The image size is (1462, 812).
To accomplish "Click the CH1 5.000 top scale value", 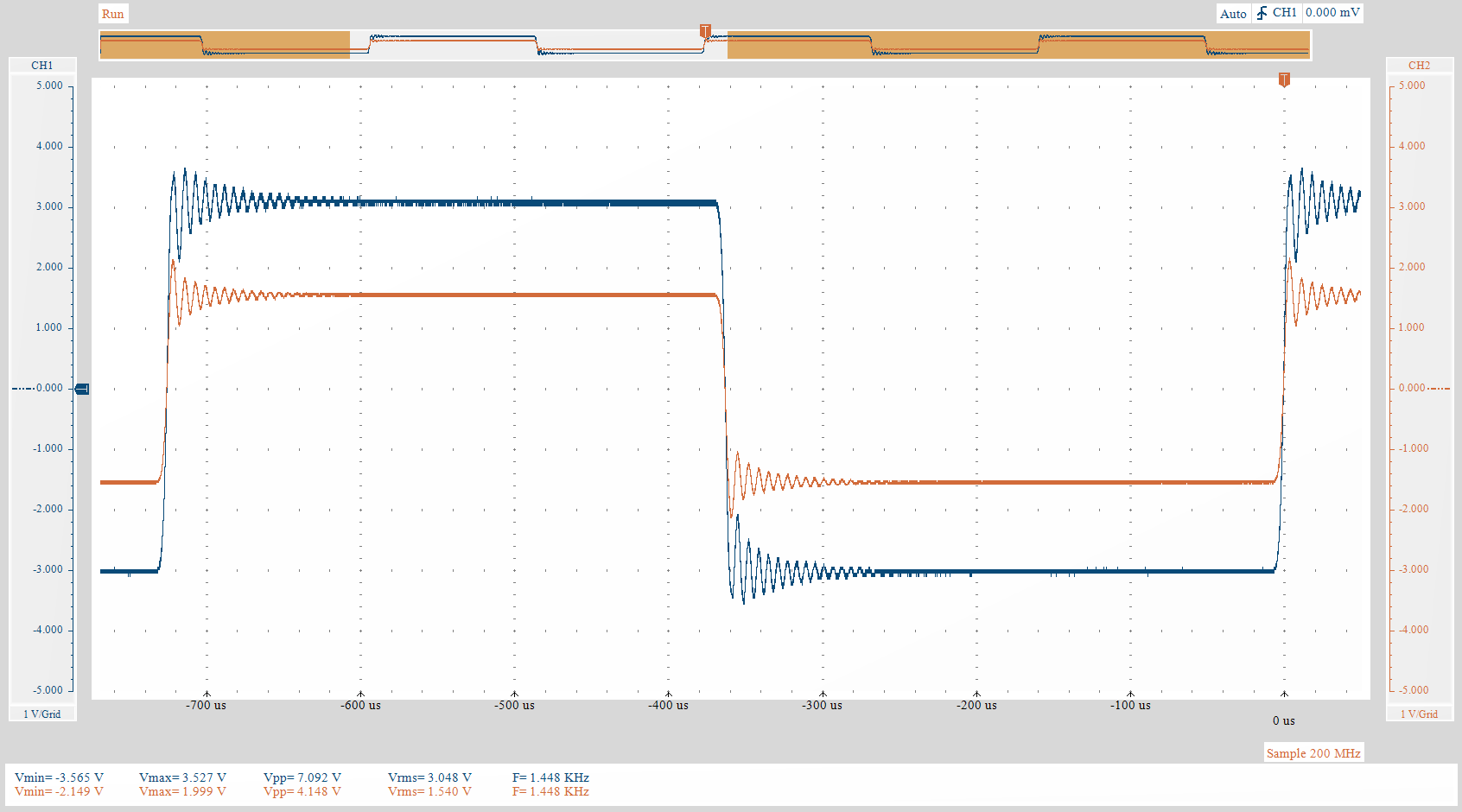I will click(x=49, y=86).
